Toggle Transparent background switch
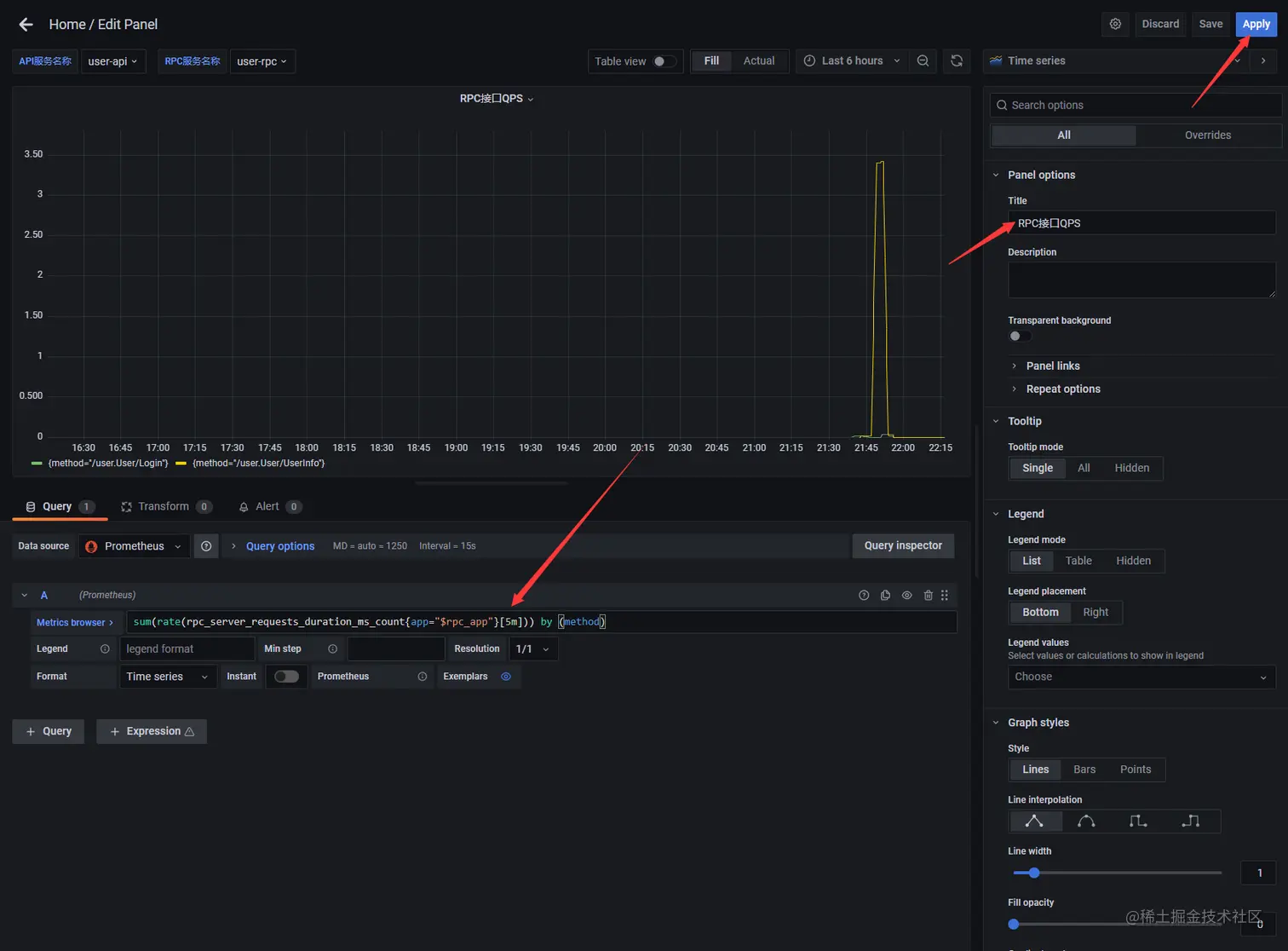The image size is (1288, 951). (x=1020, y=336)
